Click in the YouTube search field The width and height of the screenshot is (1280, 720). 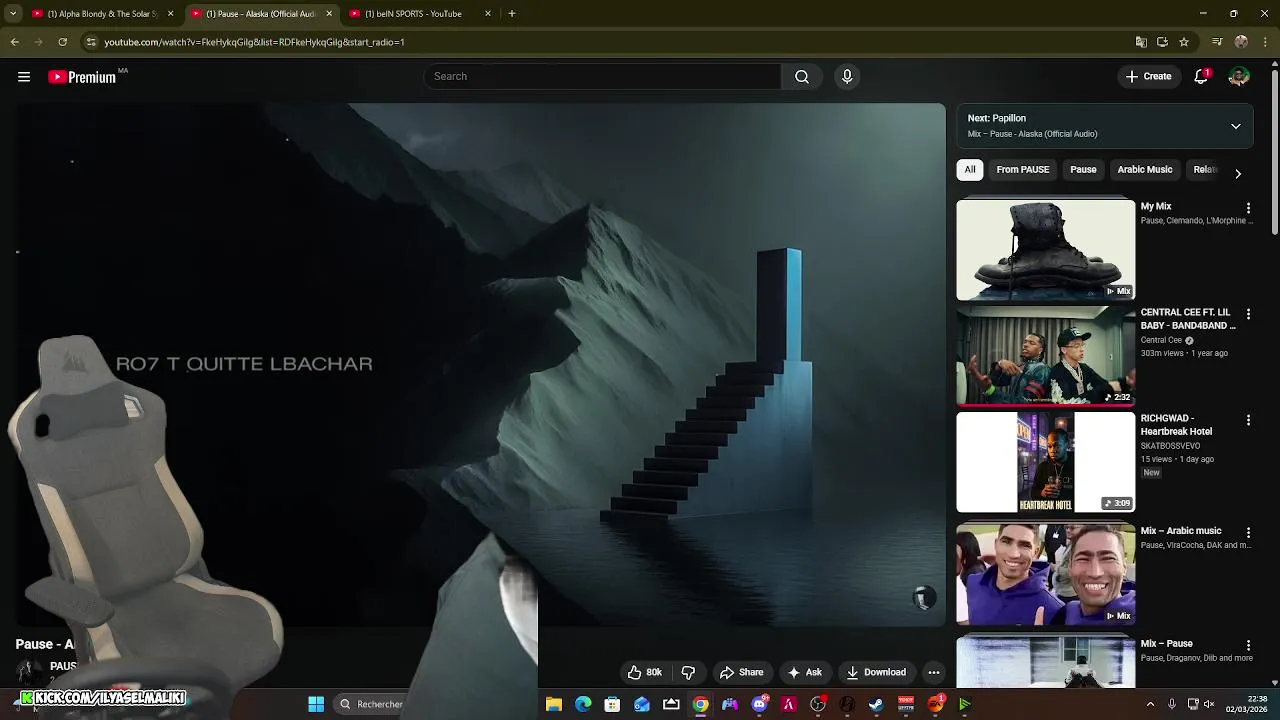[602, 77]
